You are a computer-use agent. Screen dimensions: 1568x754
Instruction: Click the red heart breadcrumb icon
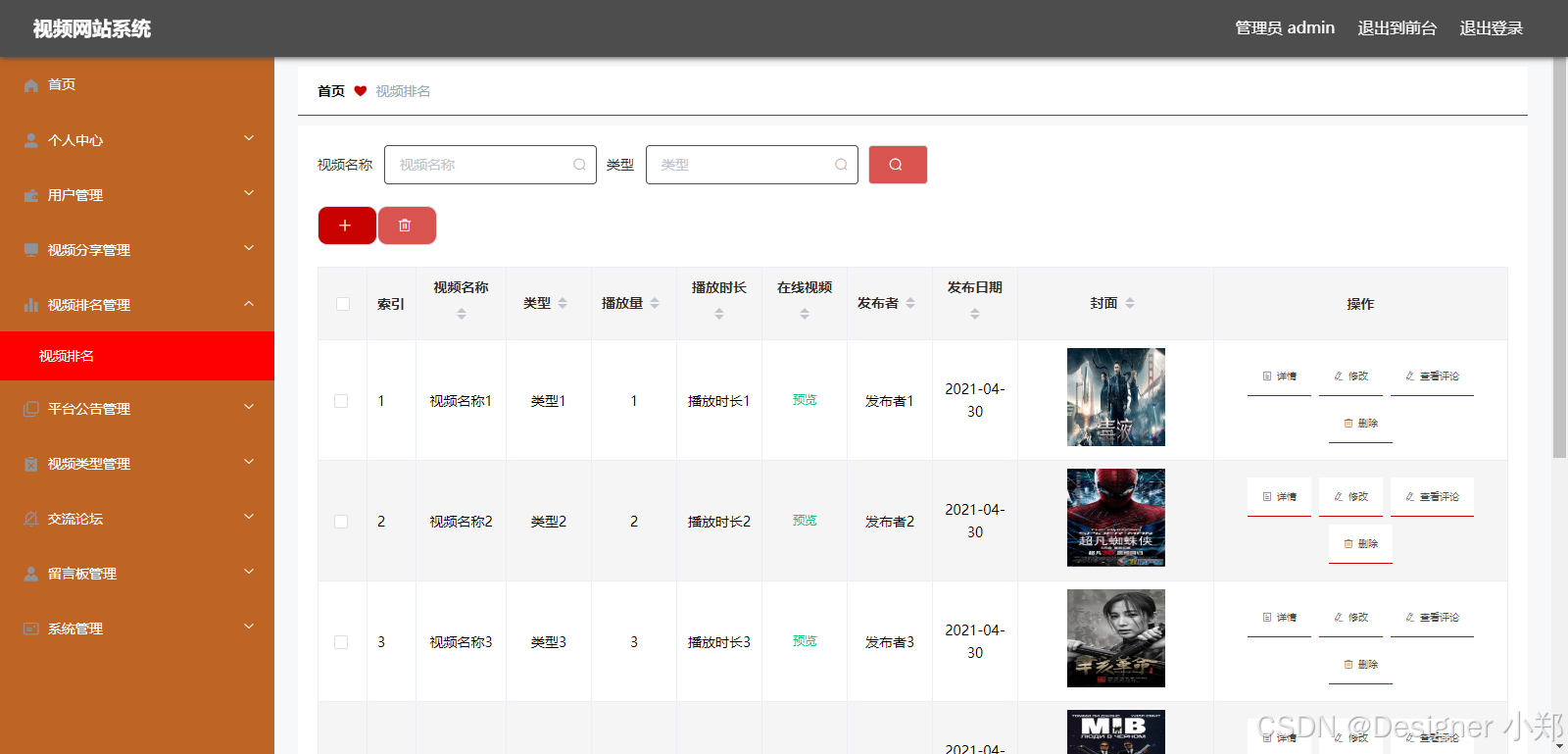(x=361, y=91)
